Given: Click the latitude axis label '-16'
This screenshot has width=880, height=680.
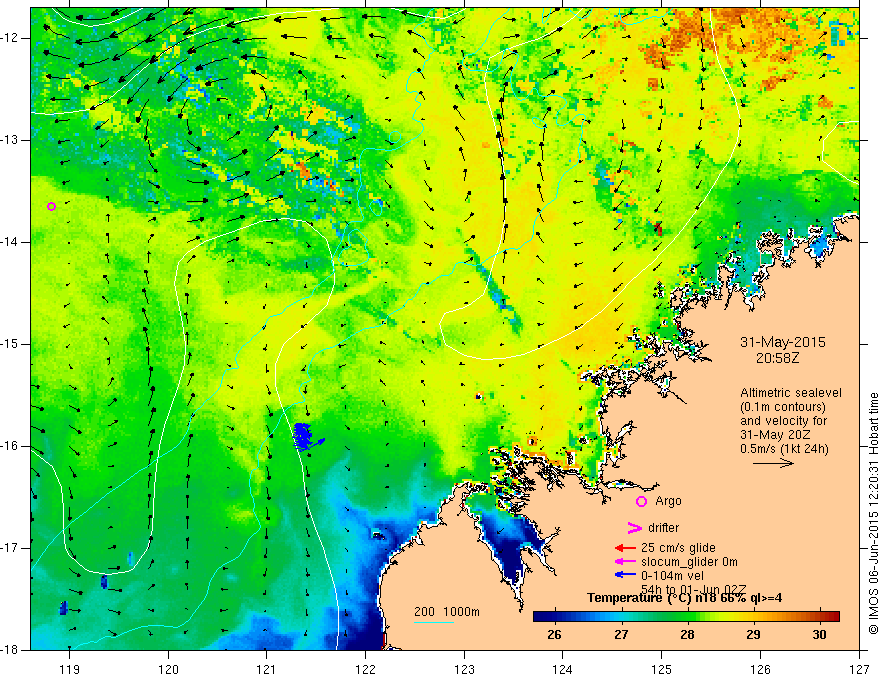Looking at the screenshot, I should click(10, 446).
